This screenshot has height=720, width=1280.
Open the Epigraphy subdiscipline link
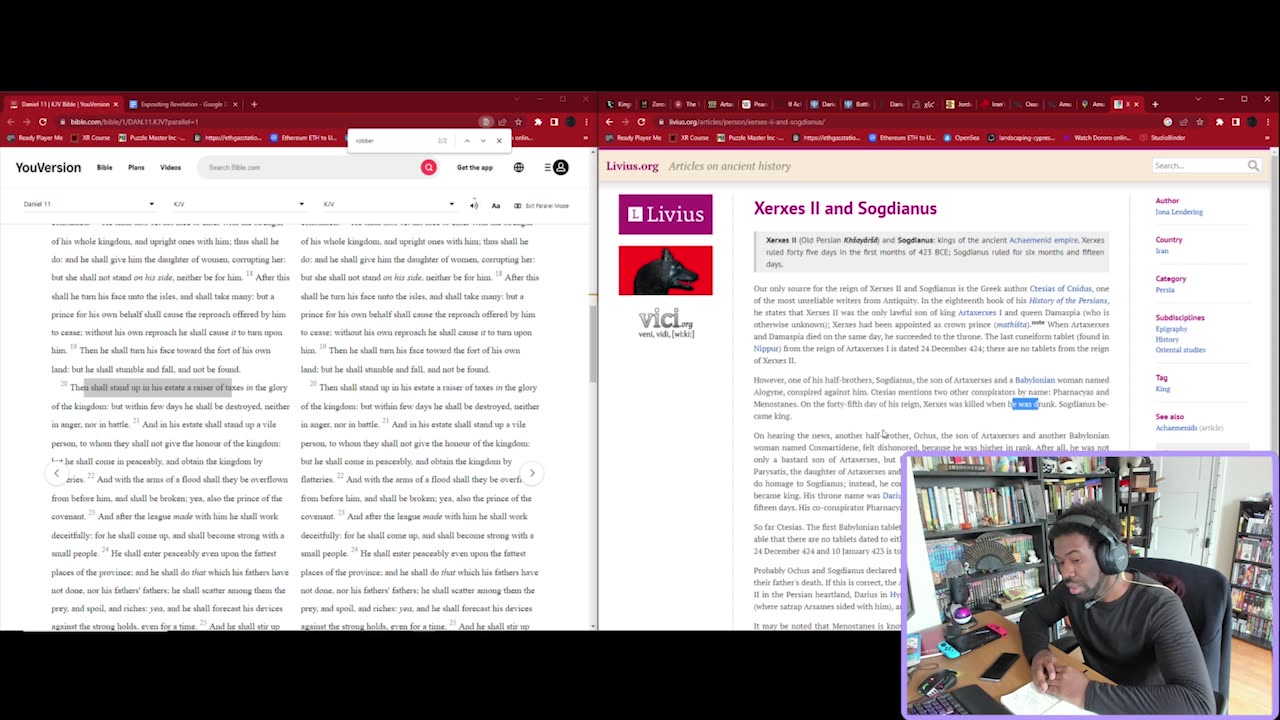[x=1171, y=329]
